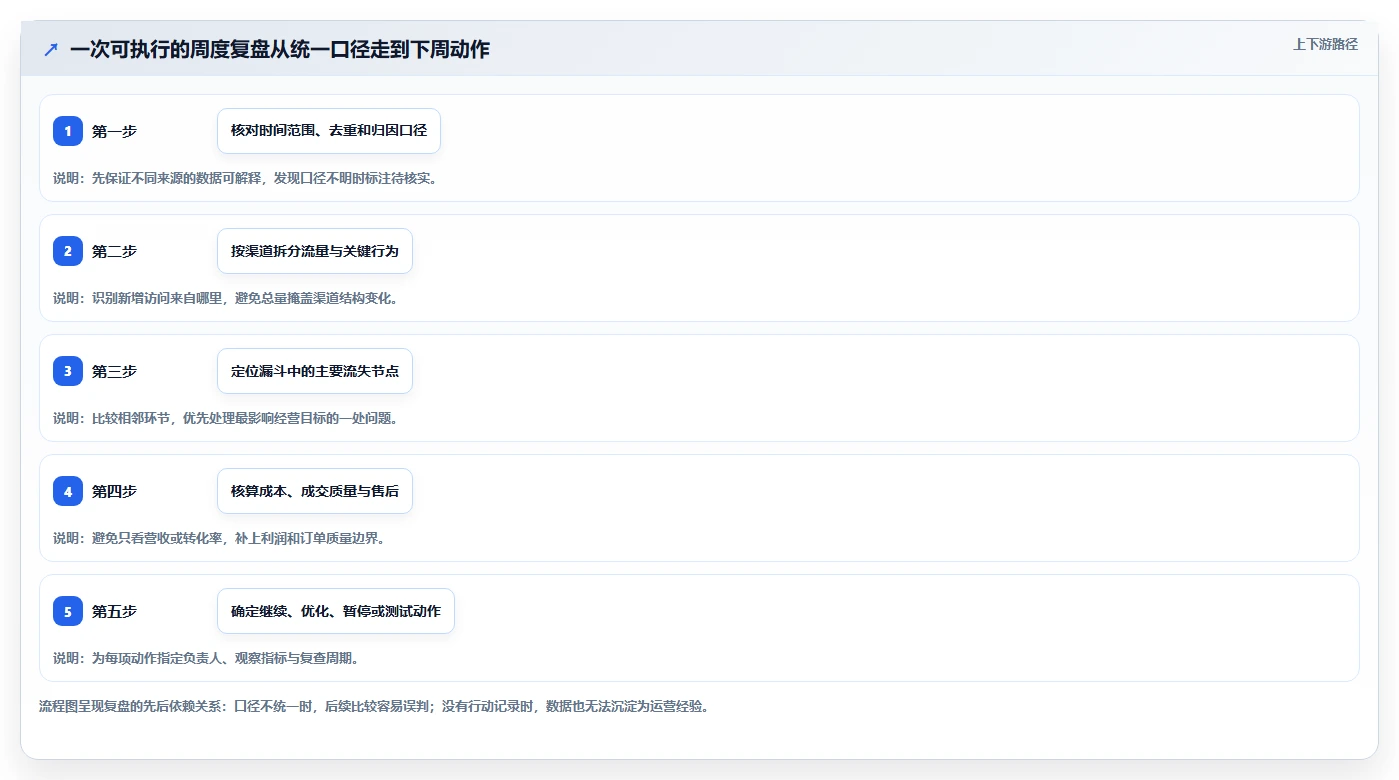Select the 按渠道拆分流量与关键行为 box
The width and height of the screenshot is (1399, 780).
click(x=315, y=251)
